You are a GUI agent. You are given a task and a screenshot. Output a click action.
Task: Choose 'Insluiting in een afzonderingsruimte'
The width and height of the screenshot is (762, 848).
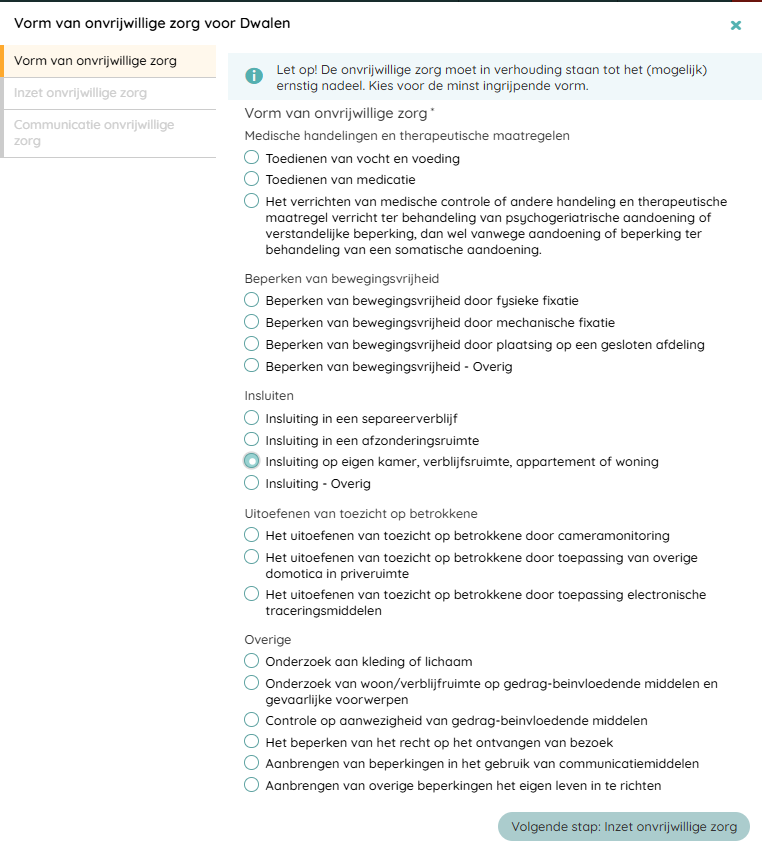pos(252,440)
